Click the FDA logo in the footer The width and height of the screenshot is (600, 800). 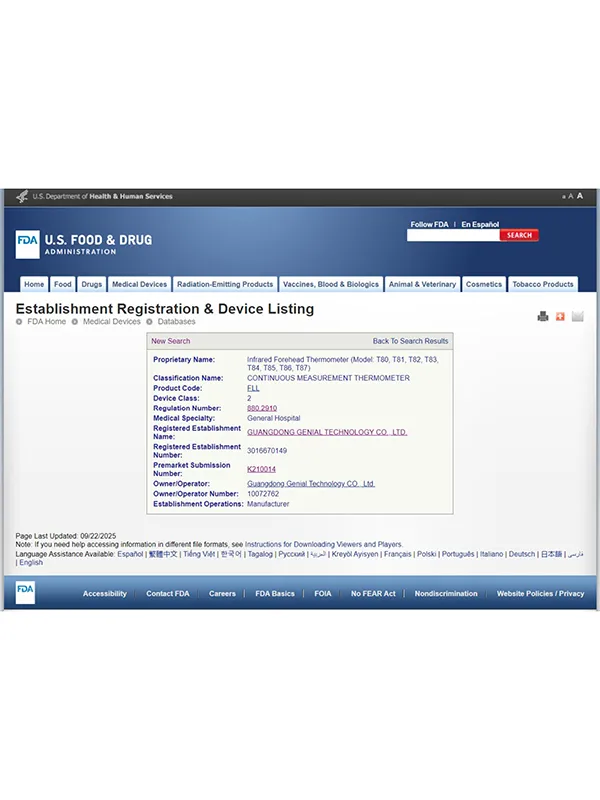tap(25, 593)
